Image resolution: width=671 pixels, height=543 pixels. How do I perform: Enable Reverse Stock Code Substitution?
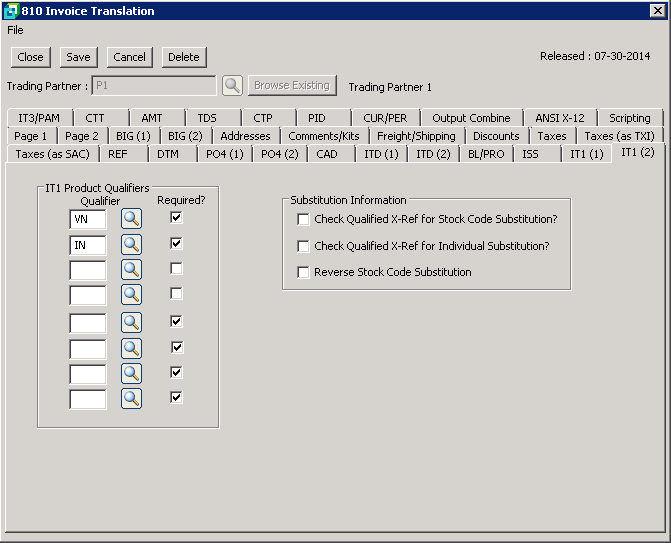[304, 272]
